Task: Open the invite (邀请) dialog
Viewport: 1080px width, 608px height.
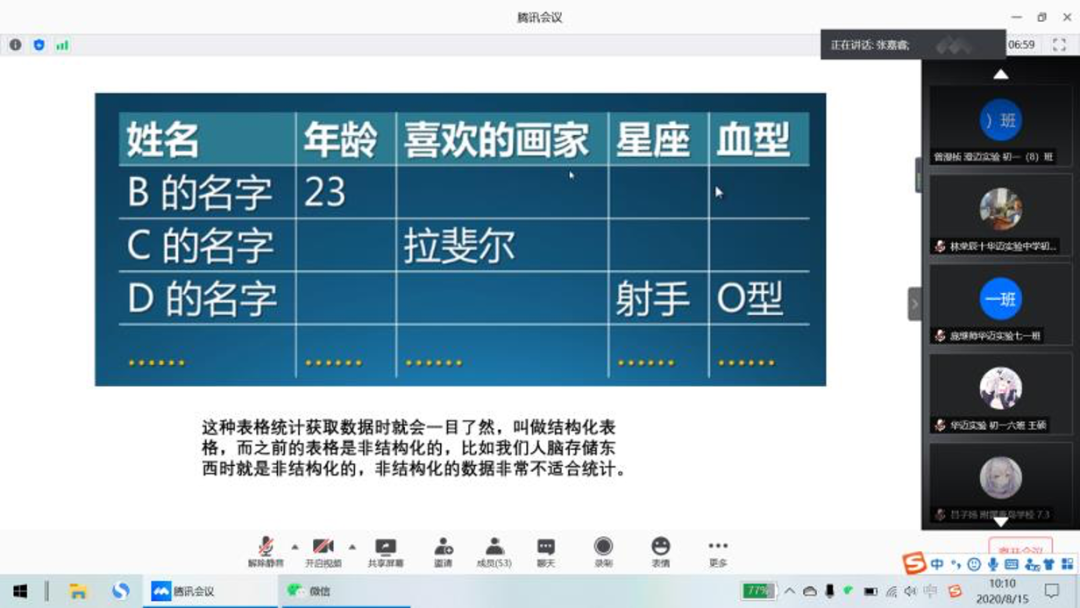Action: point(443,551)
